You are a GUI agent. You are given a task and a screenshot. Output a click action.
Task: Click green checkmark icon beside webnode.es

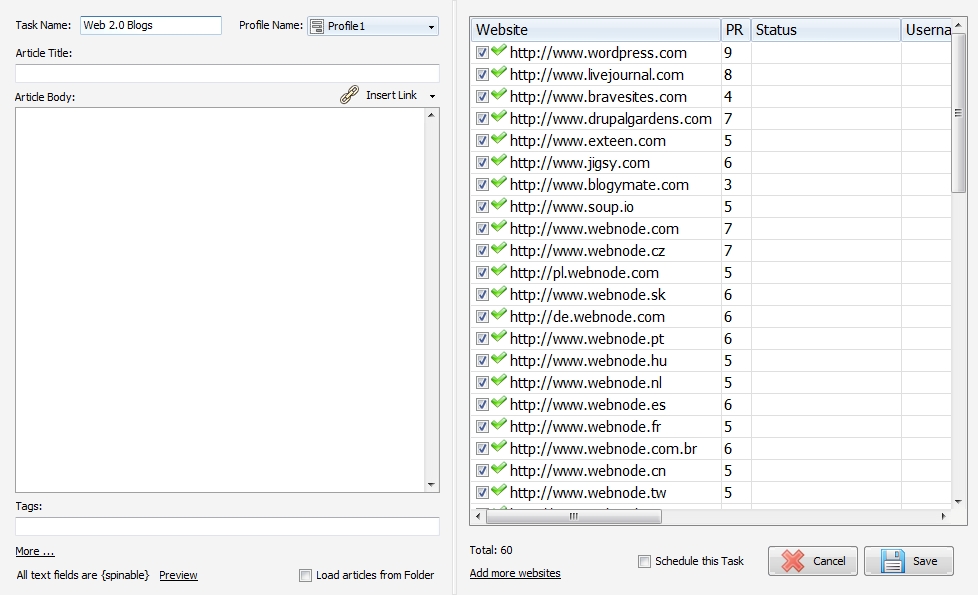point(498,402)
